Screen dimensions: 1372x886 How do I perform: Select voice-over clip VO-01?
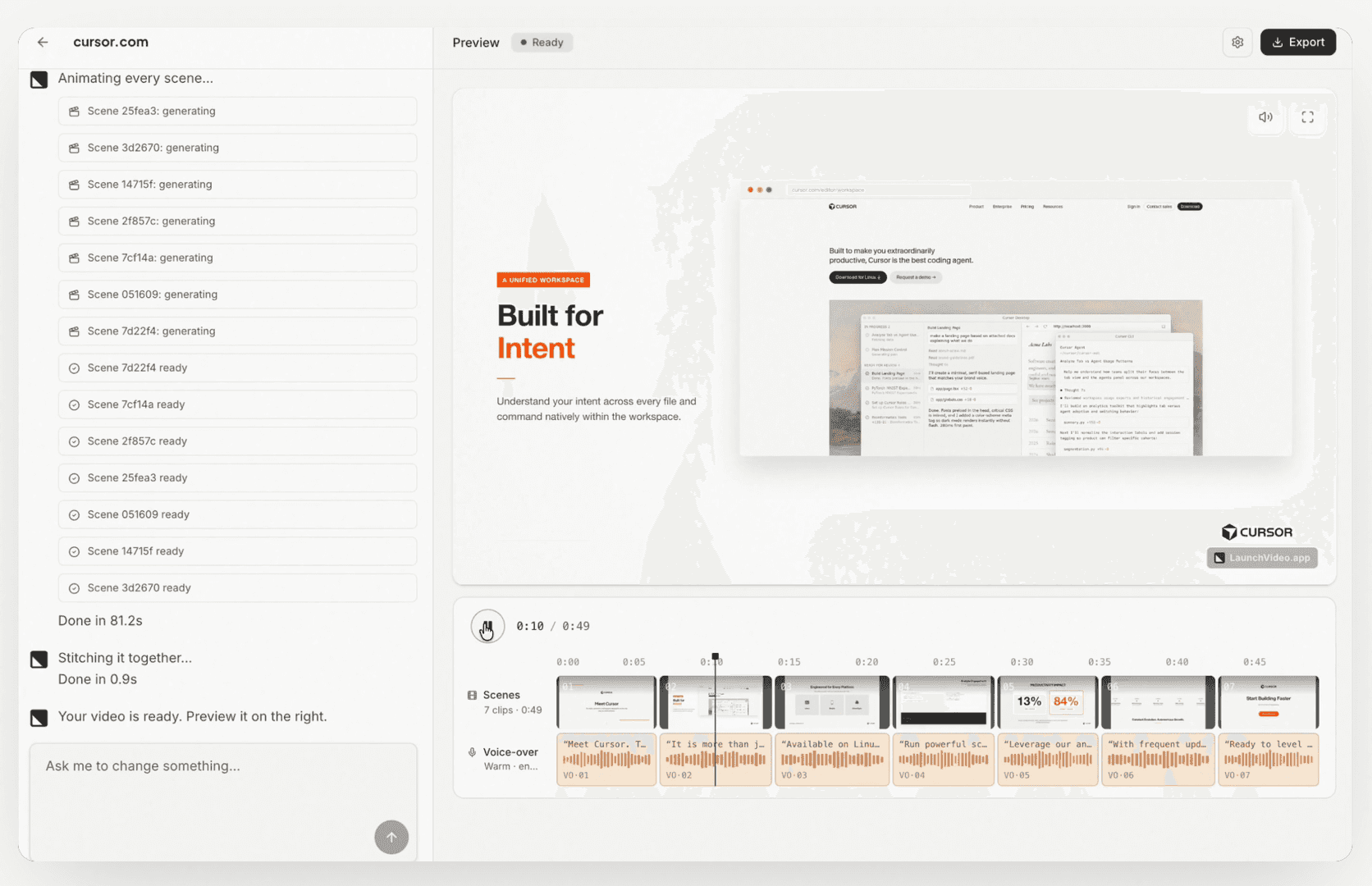(x=606, y=760)
